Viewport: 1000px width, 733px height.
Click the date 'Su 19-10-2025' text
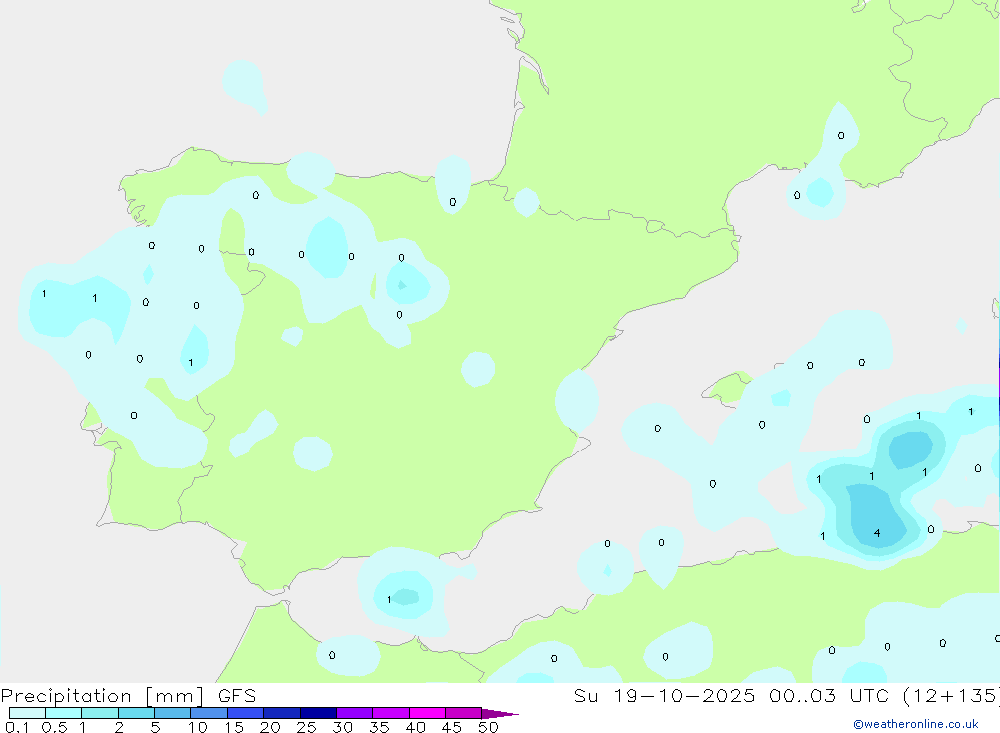click(664, 695)
